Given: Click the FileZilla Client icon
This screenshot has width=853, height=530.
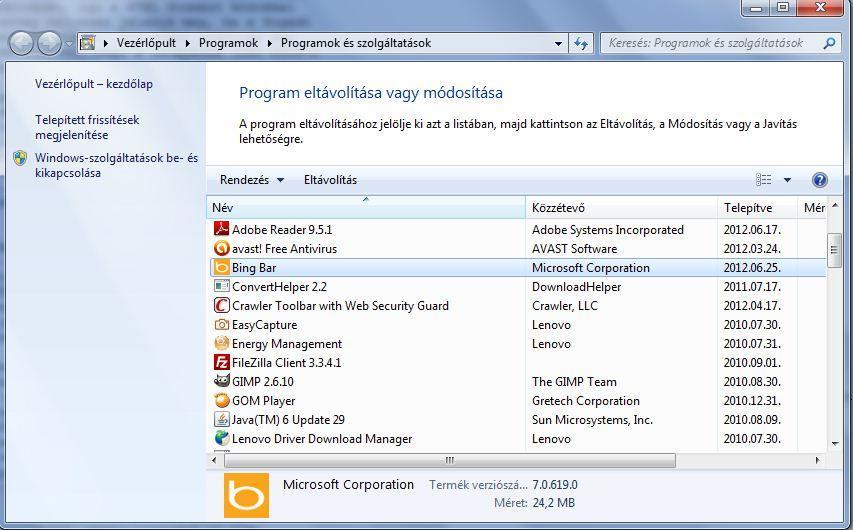Looking at the screenshot, I should [x=221, y=362].
